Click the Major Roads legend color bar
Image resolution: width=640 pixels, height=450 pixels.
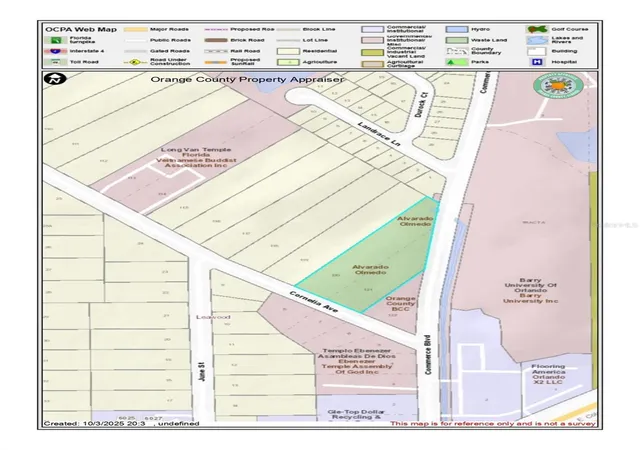point(135,29)
